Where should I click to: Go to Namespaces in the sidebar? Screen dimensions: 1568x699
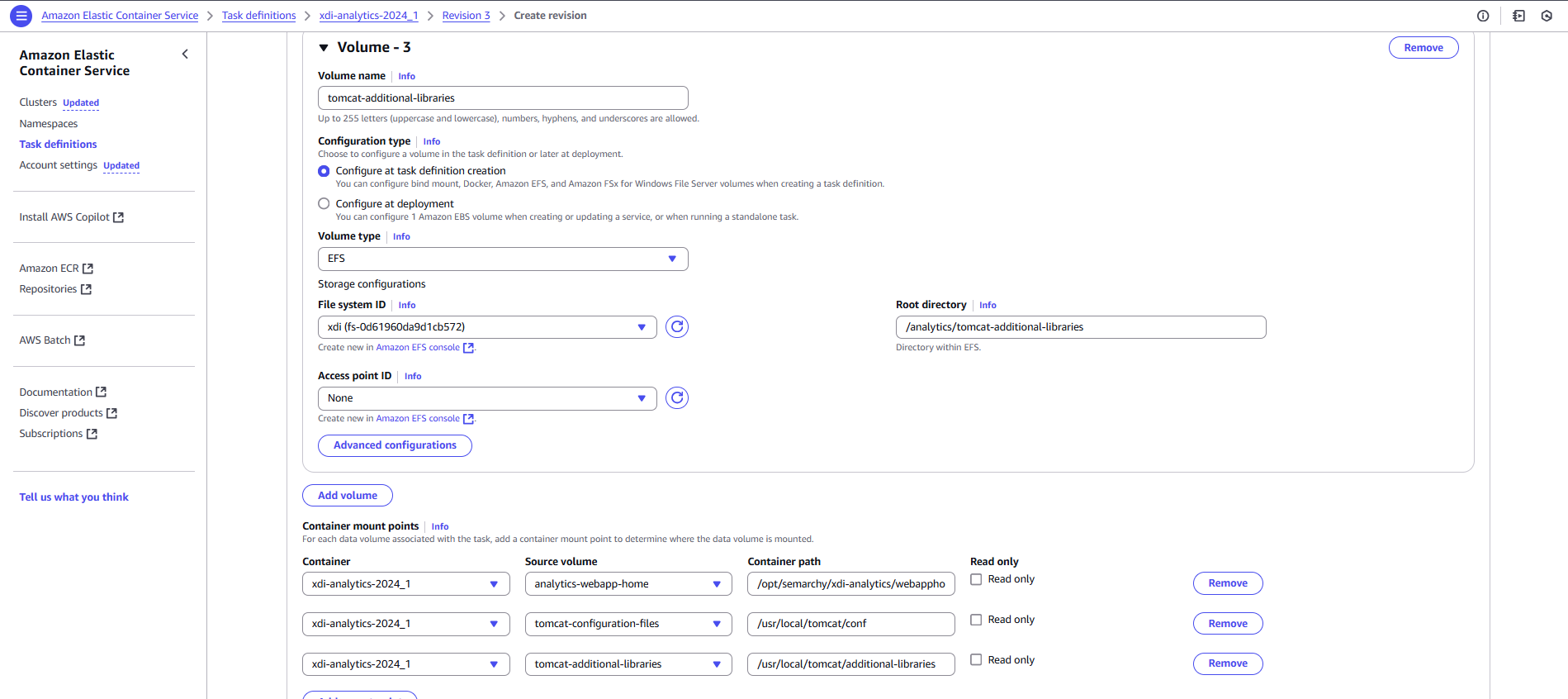[x=49, y=124]
